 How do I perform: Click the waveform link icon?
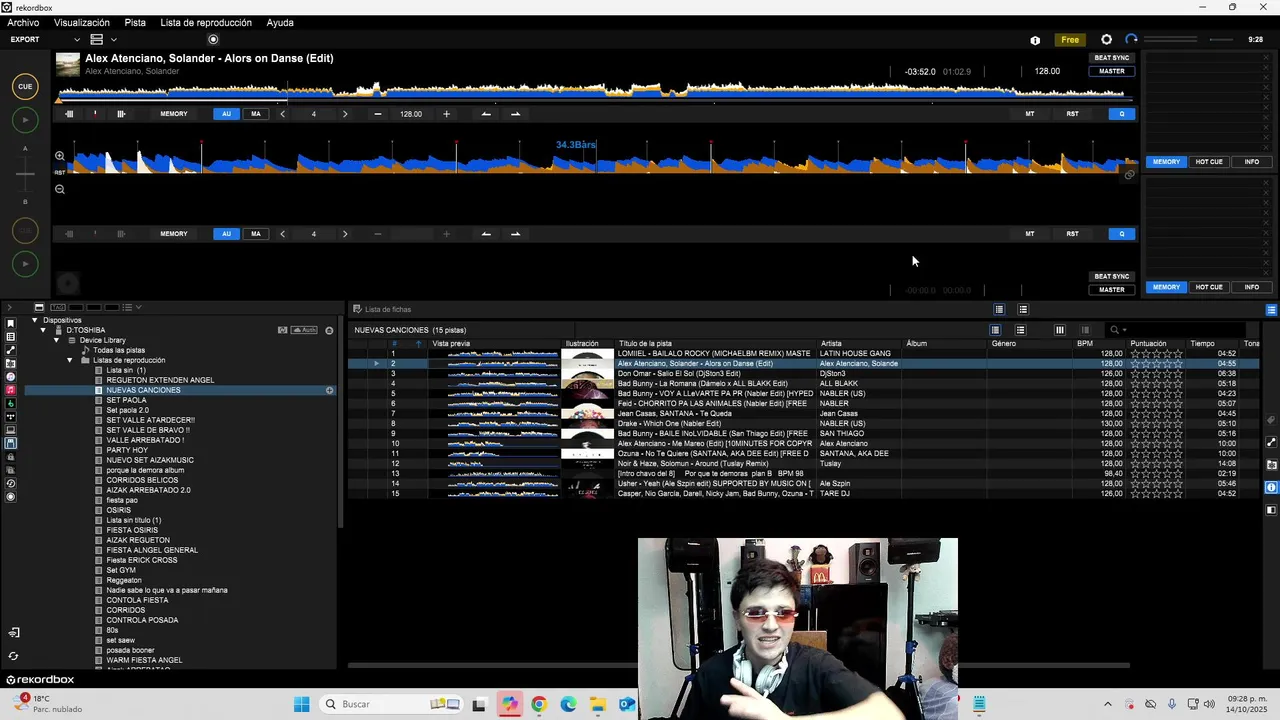[x=1129, y=175]
